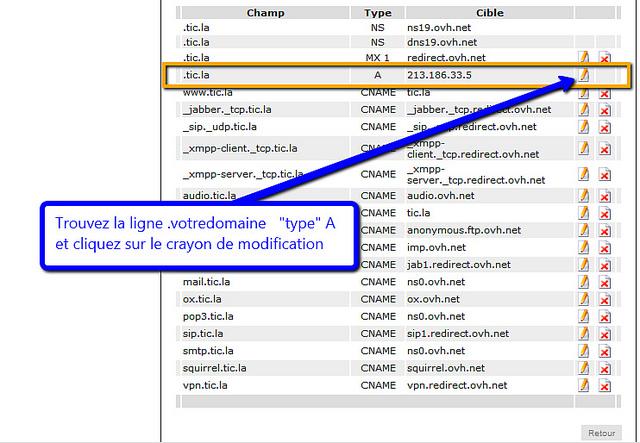Delete the MX 1 redirect.ovh.net record

click(605, 58)
